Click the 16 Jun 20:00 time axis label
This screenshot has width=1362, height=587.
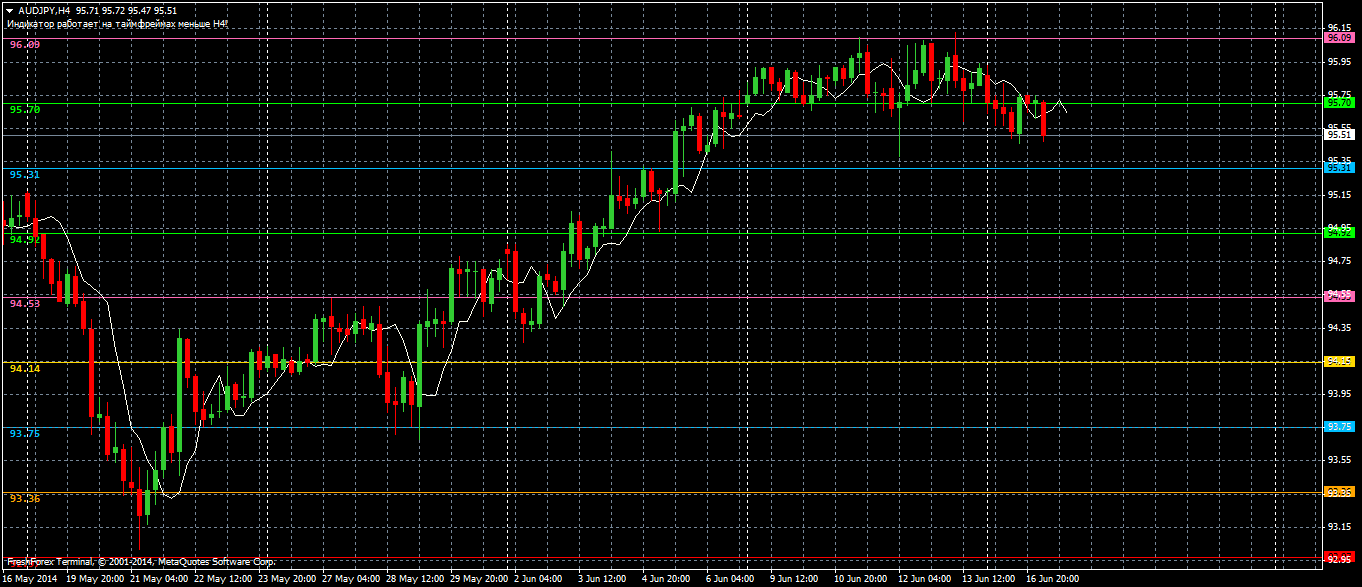click(1055, 579)
